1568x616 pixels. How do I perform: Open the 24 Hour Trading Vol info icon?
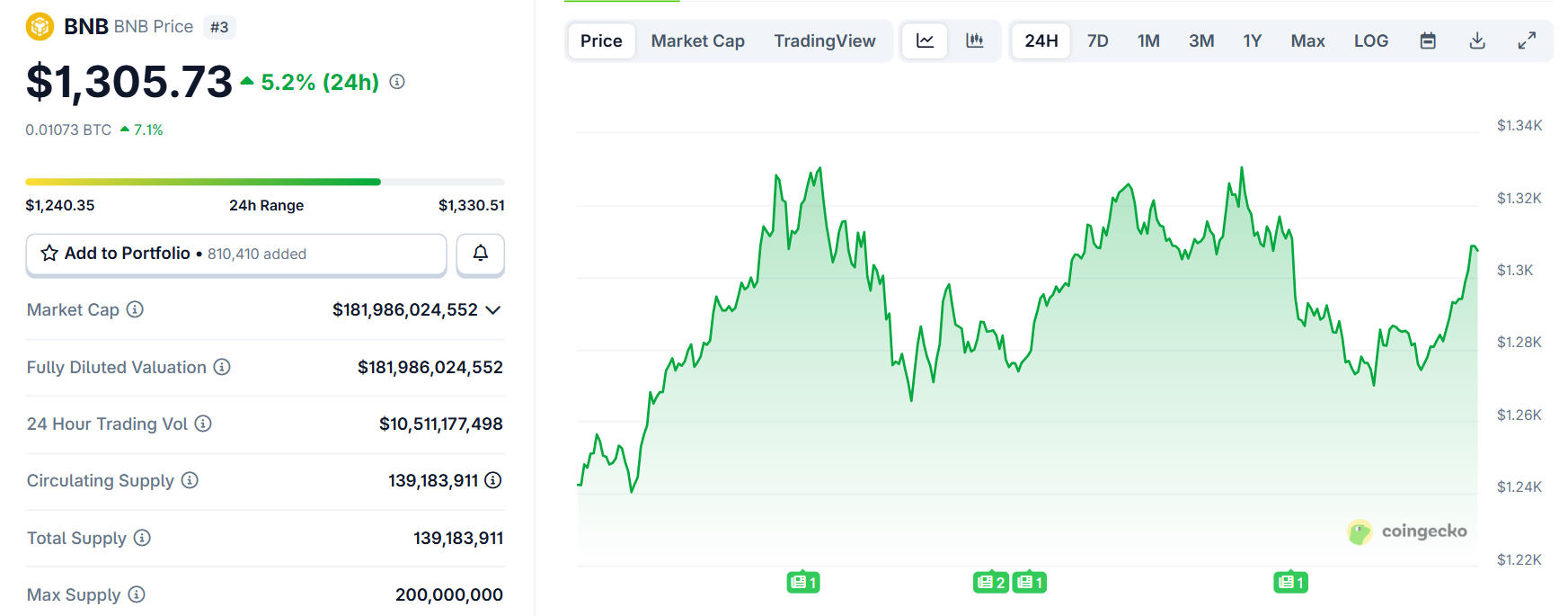pos(203,424)
